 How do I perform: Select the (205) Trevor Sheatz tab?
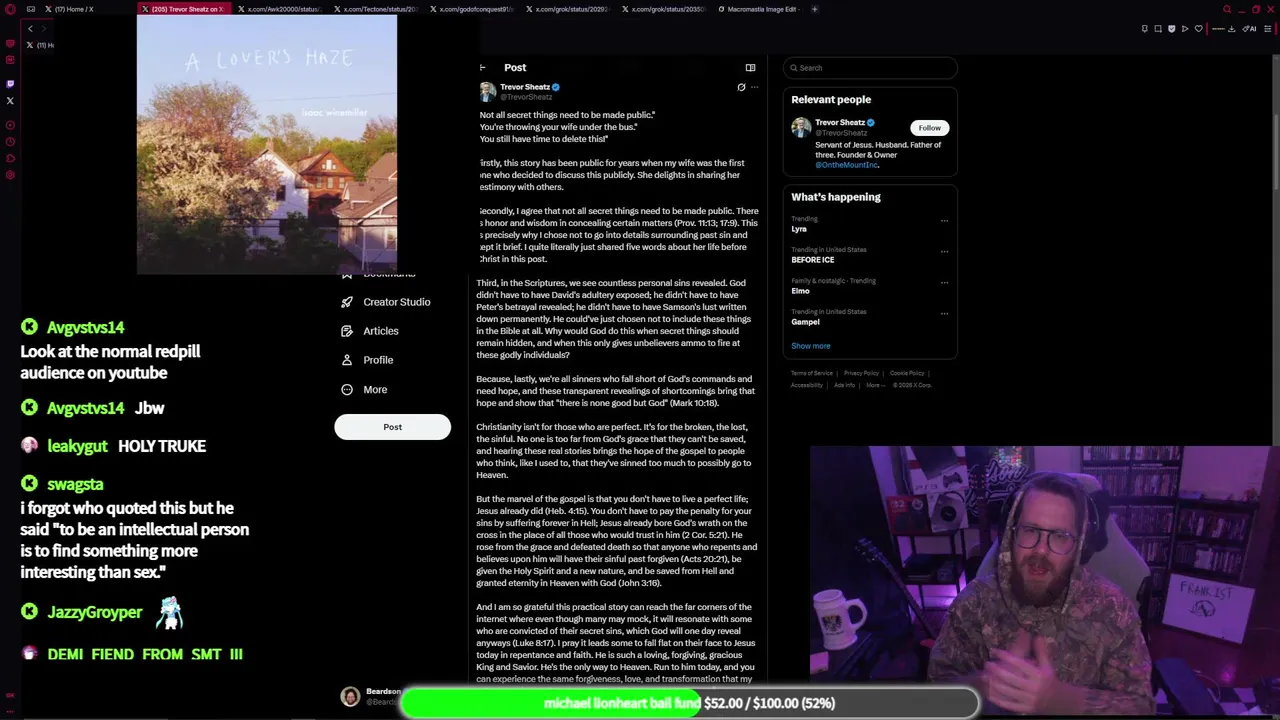183,9
